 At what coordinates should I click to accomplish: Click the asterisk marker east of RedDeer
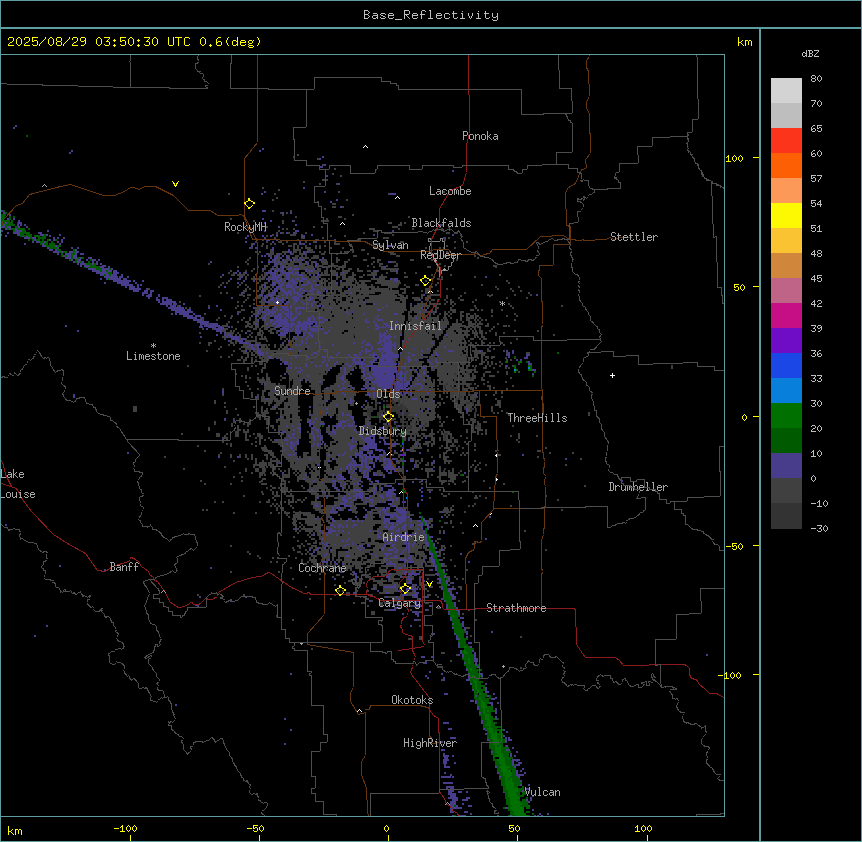point(502,303)
